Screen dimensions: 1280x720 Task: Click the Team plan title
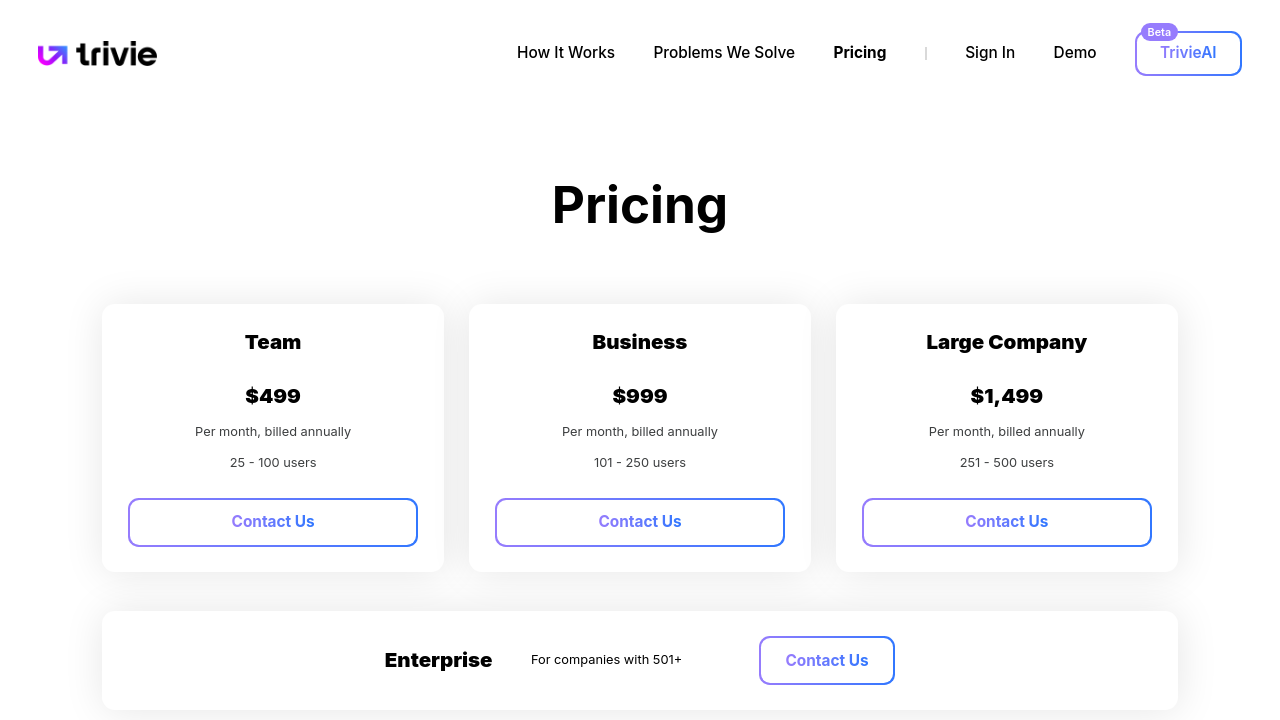[273, 342]
